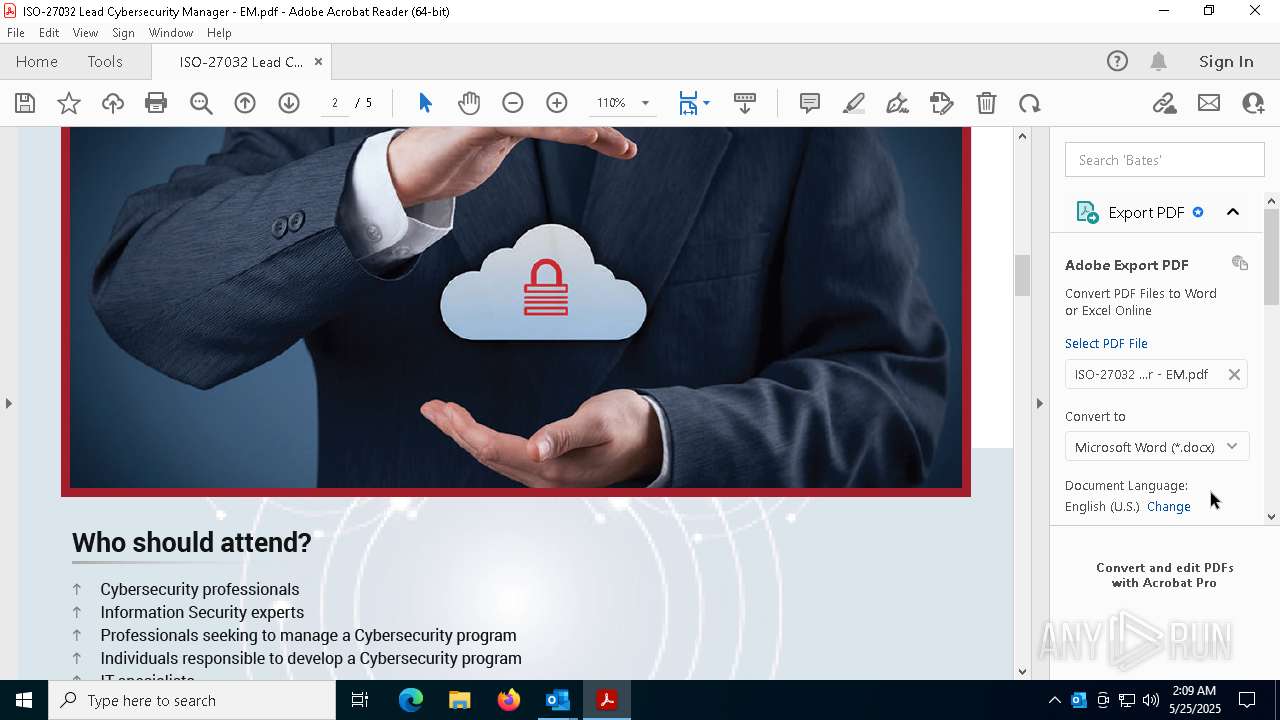This screenshot has width=1280, height=720.
Task: Bookmark document with the star icon
Action: pyautogui.click(x=69, y=103)
